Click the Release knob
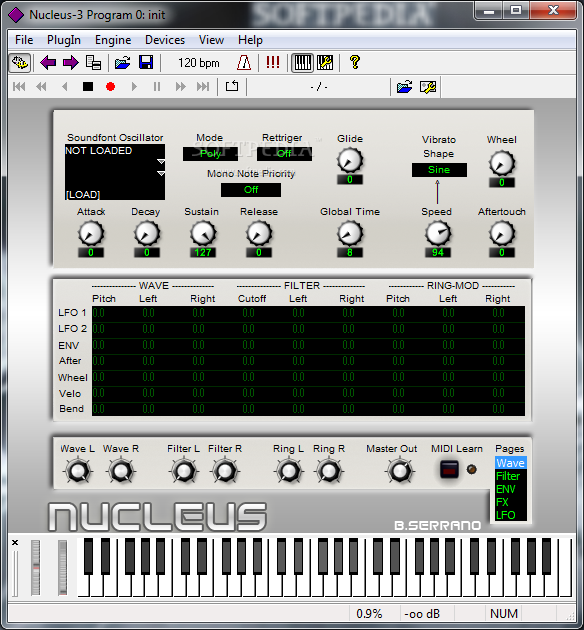 pos(259,233)
